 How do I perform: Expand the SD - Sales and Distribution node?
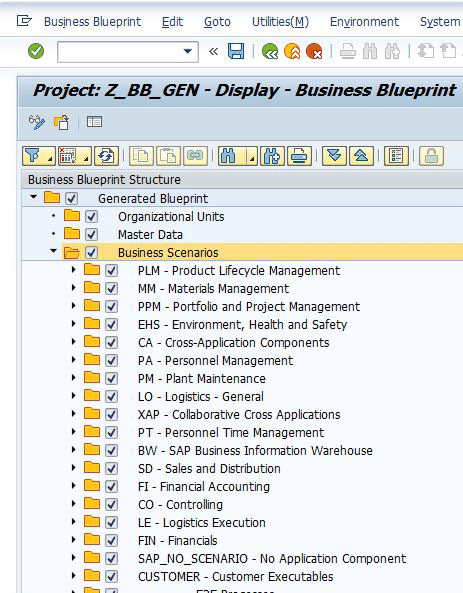[x=73, y=468]
